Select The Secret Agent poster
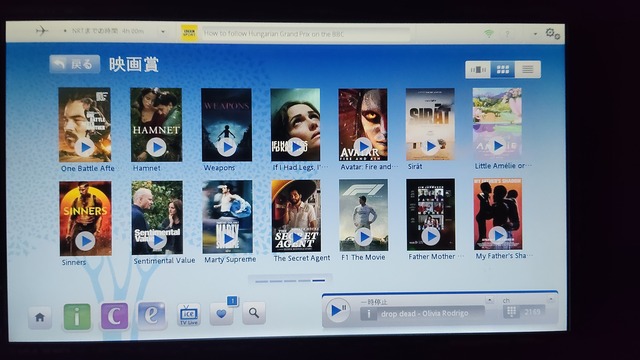This screenshot has width=640, height=360. (296, 216)
